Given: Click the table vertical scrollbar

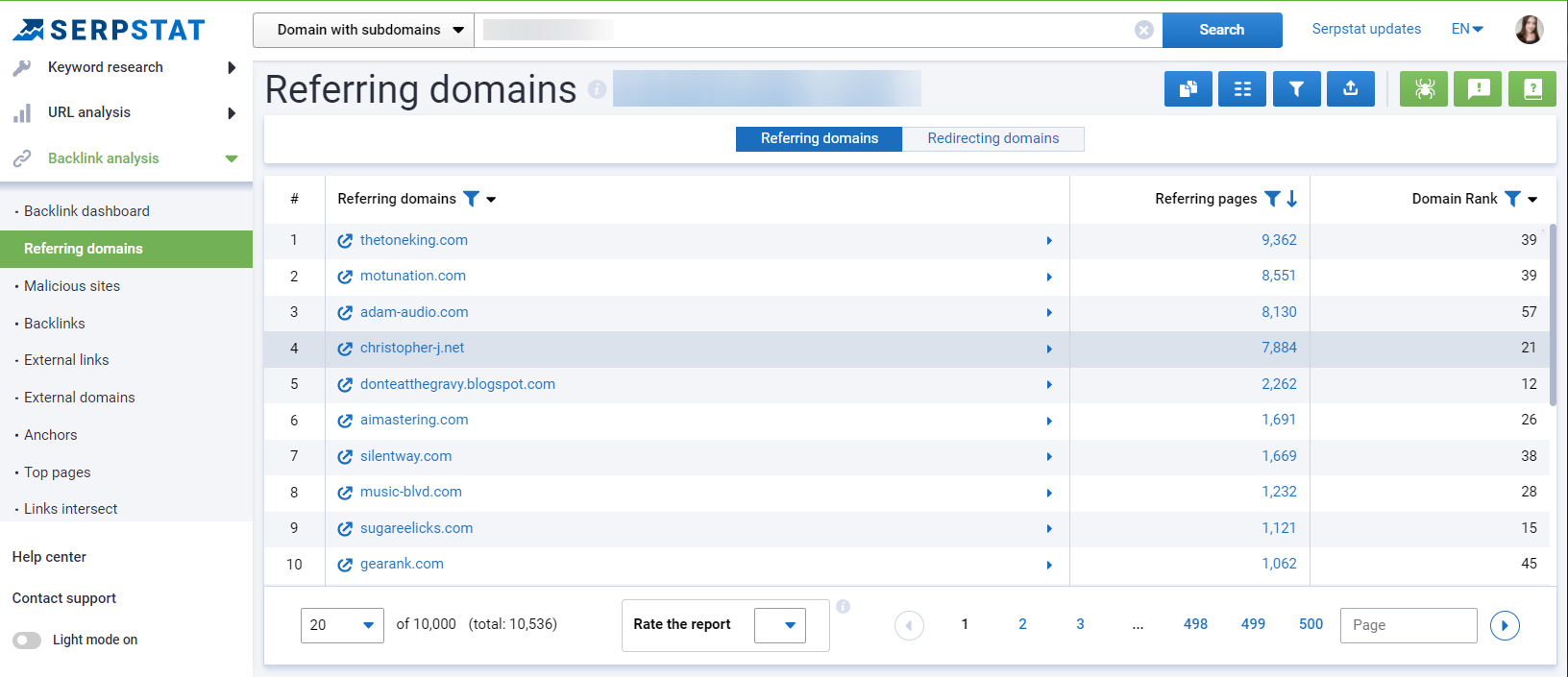Looking at the screenshot, I should tap(1553, 315).
